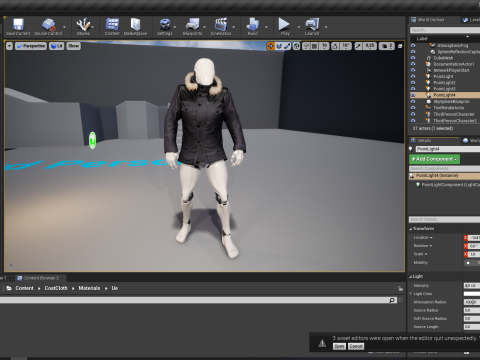This screenshot has height=360, width=480.
Task: Click the Settings gear icon
Action: (x=165, y=25)
